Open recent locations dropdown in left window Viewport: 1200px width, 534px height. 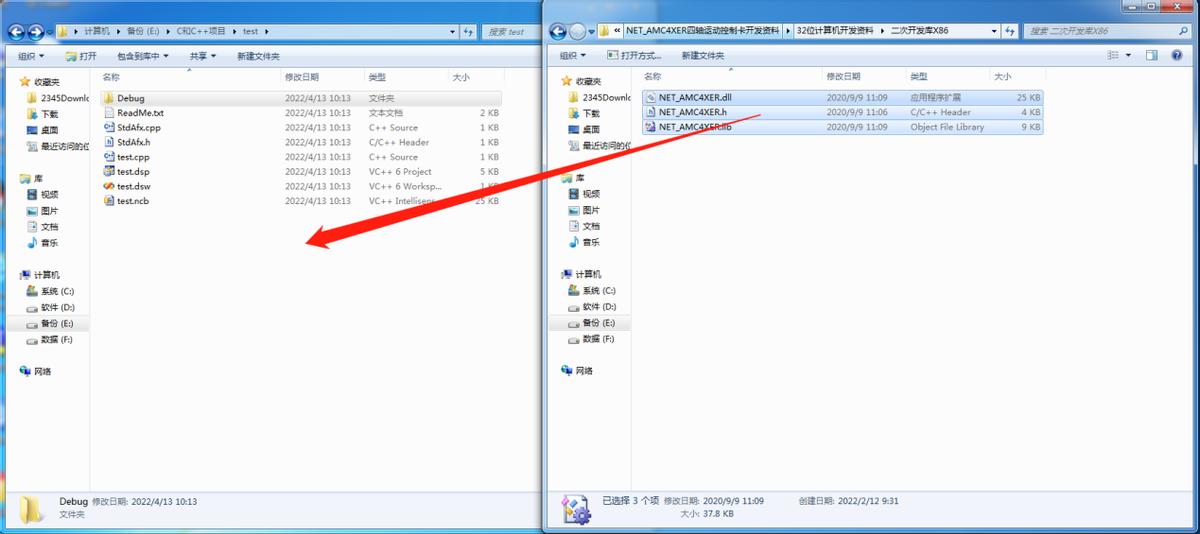point(49,32)
